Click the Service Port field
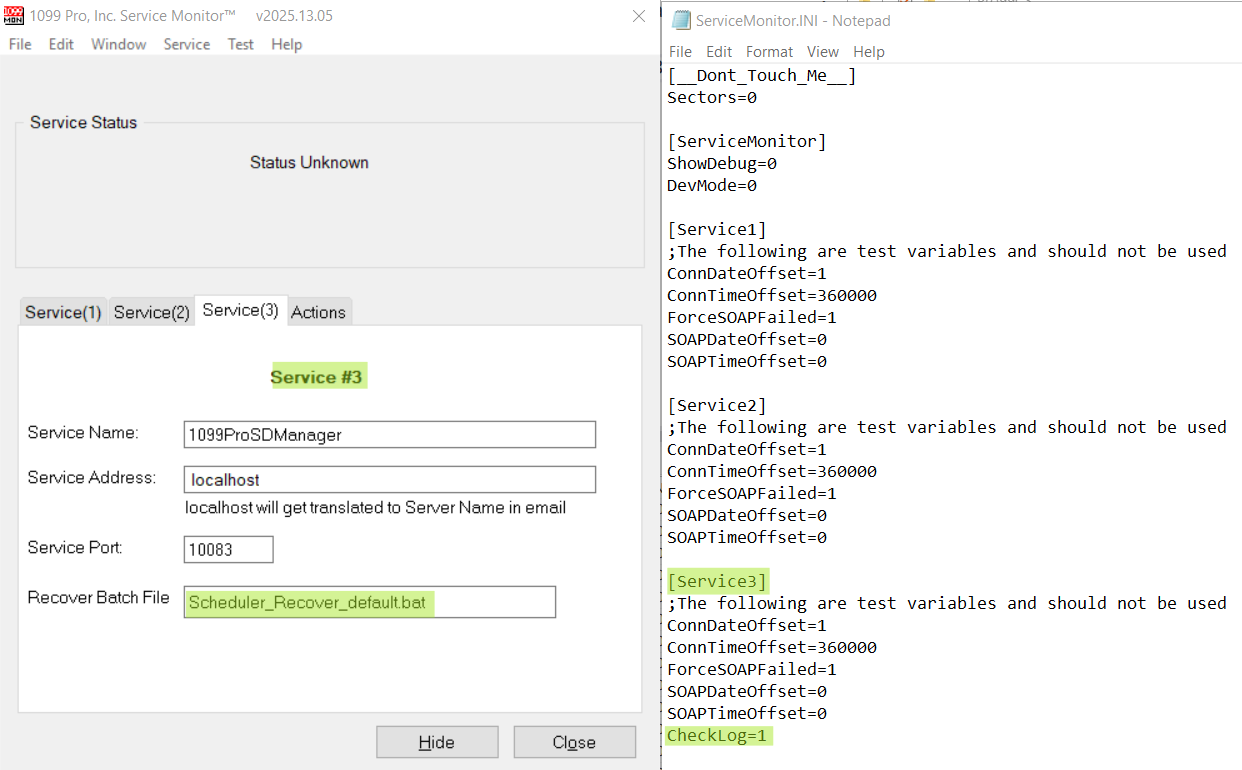 coord(228,549)
